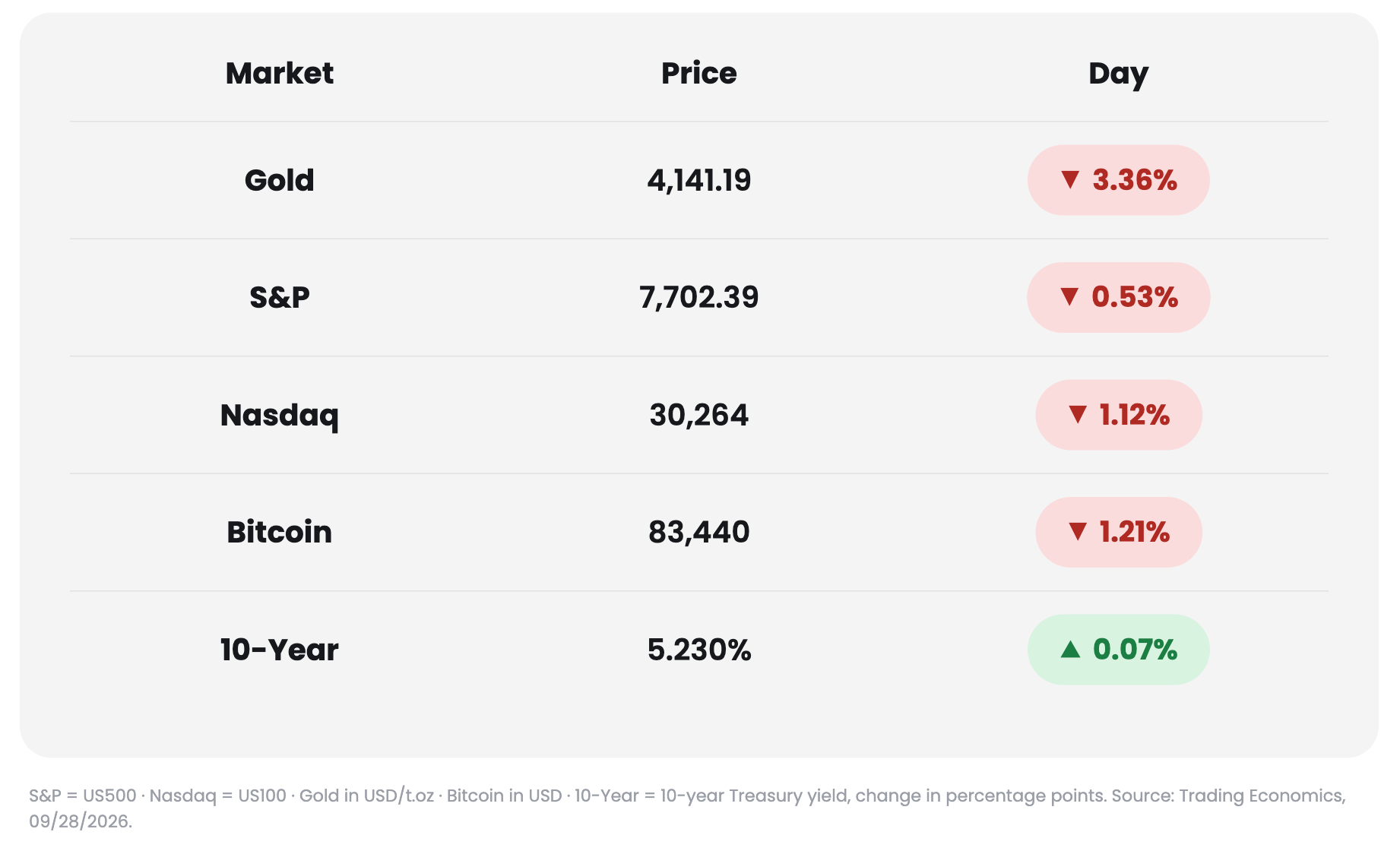
Task: Click the Price column header
Action: click(x=699, y=74)
